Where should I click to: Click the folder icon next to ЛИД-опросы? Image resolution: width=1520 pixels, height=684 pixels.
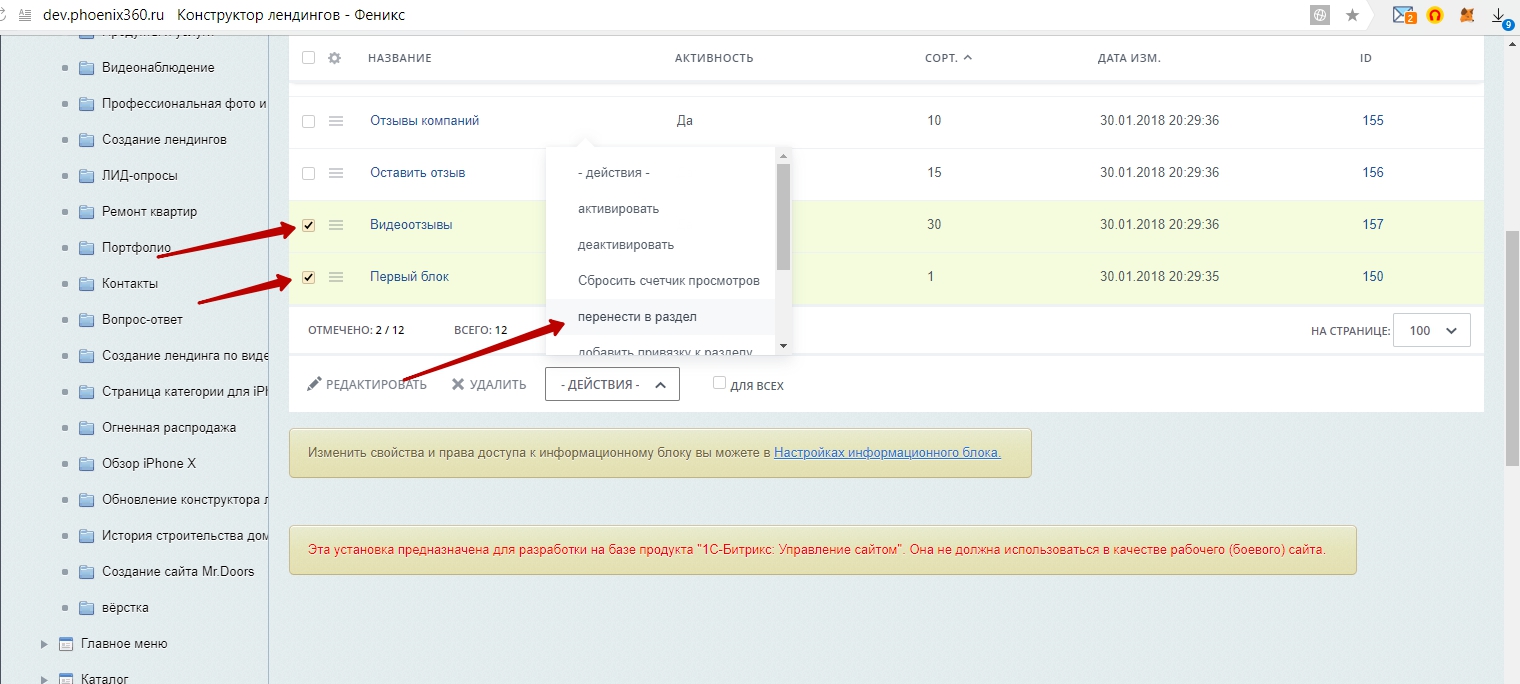click(x=86, y=176)
